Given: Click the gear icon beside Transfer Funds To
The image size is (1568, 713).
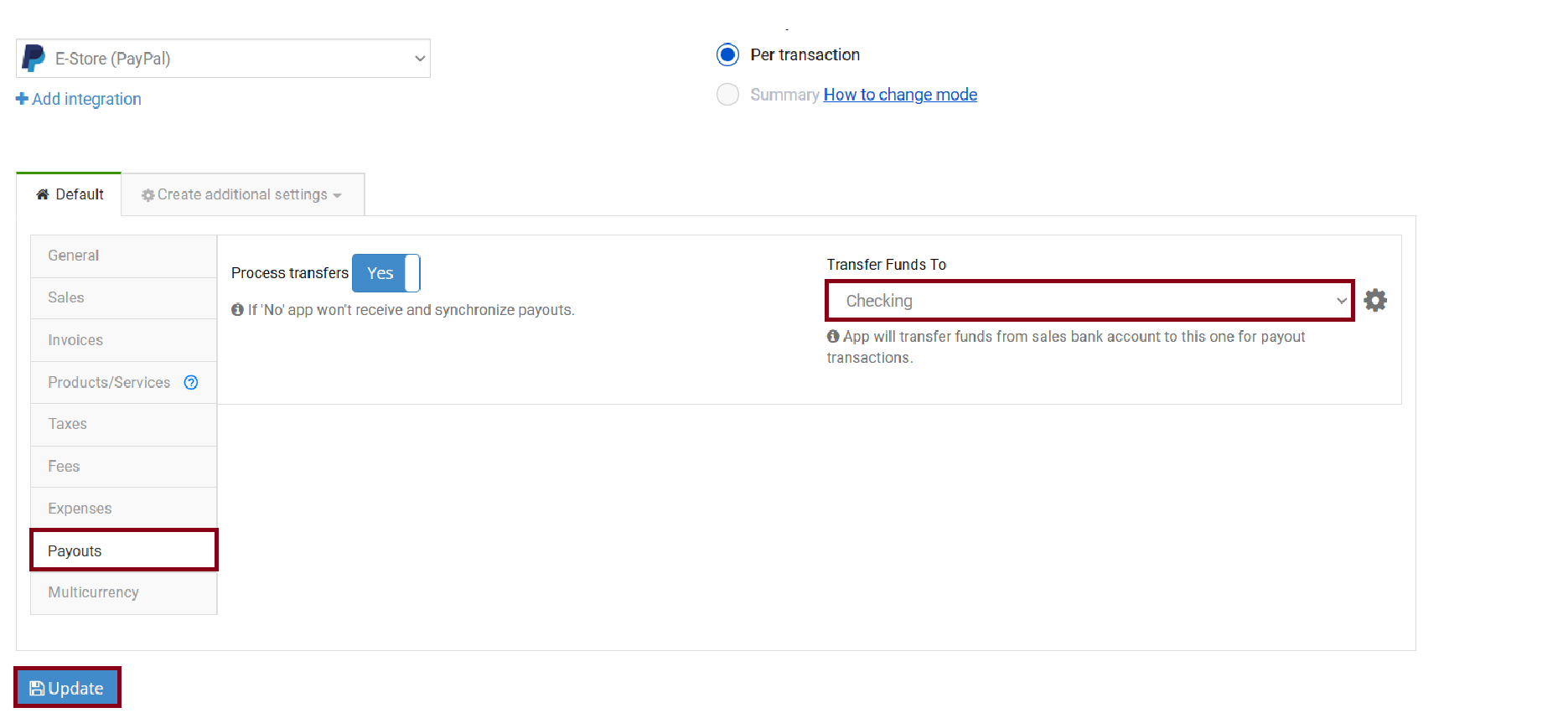Looking at the screenshot, I should (1375, 300).
